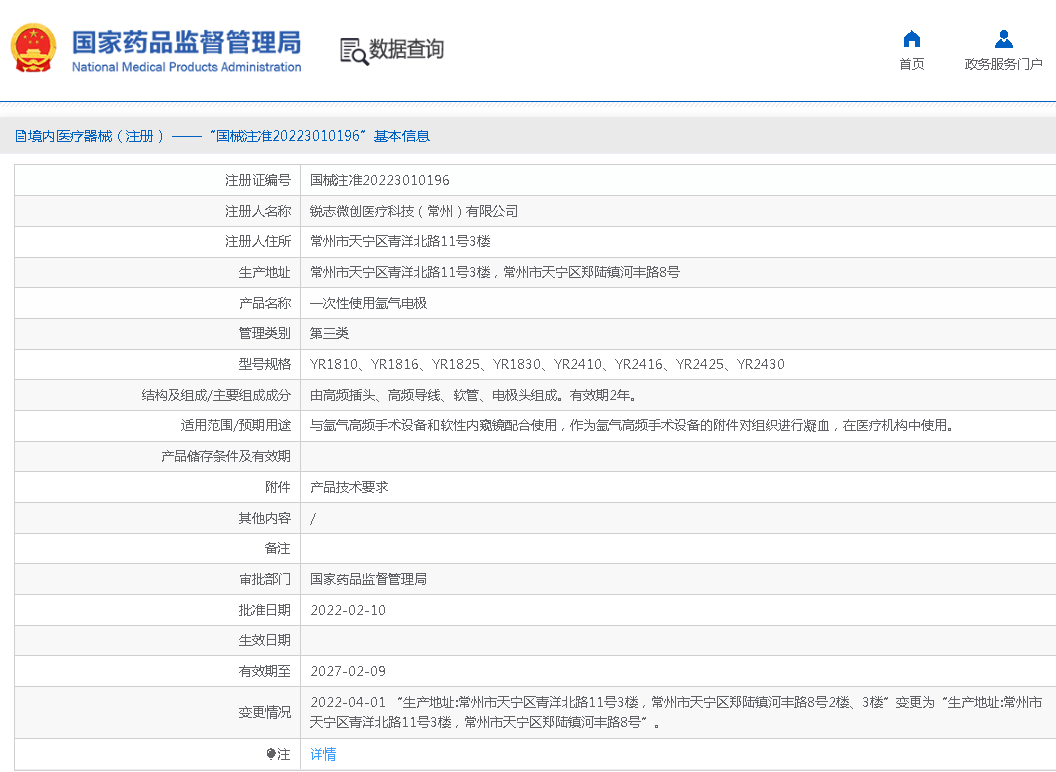Open the 详情 link at the bottom
Viewport: 1056px width, 772px height.
(323, 754)
